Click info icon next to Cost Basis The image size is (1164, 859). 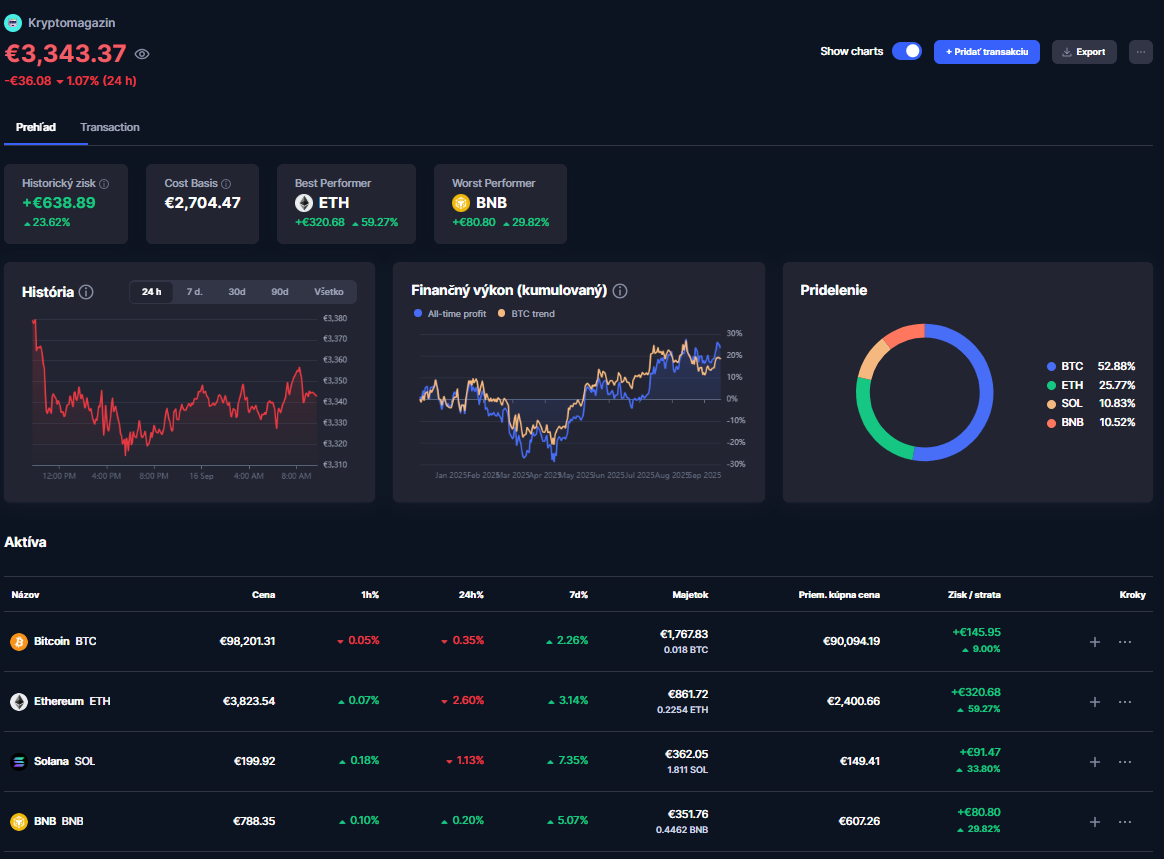point(226,184)
